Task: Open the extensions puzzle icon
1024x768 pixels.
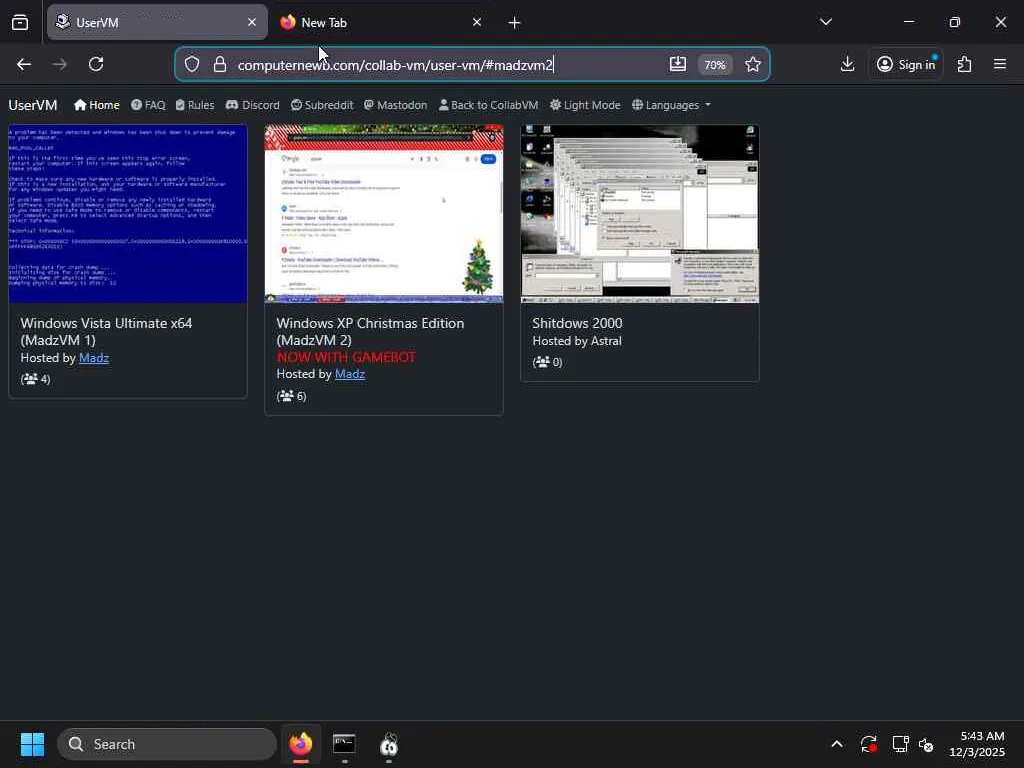Action: tap(965, 64)
